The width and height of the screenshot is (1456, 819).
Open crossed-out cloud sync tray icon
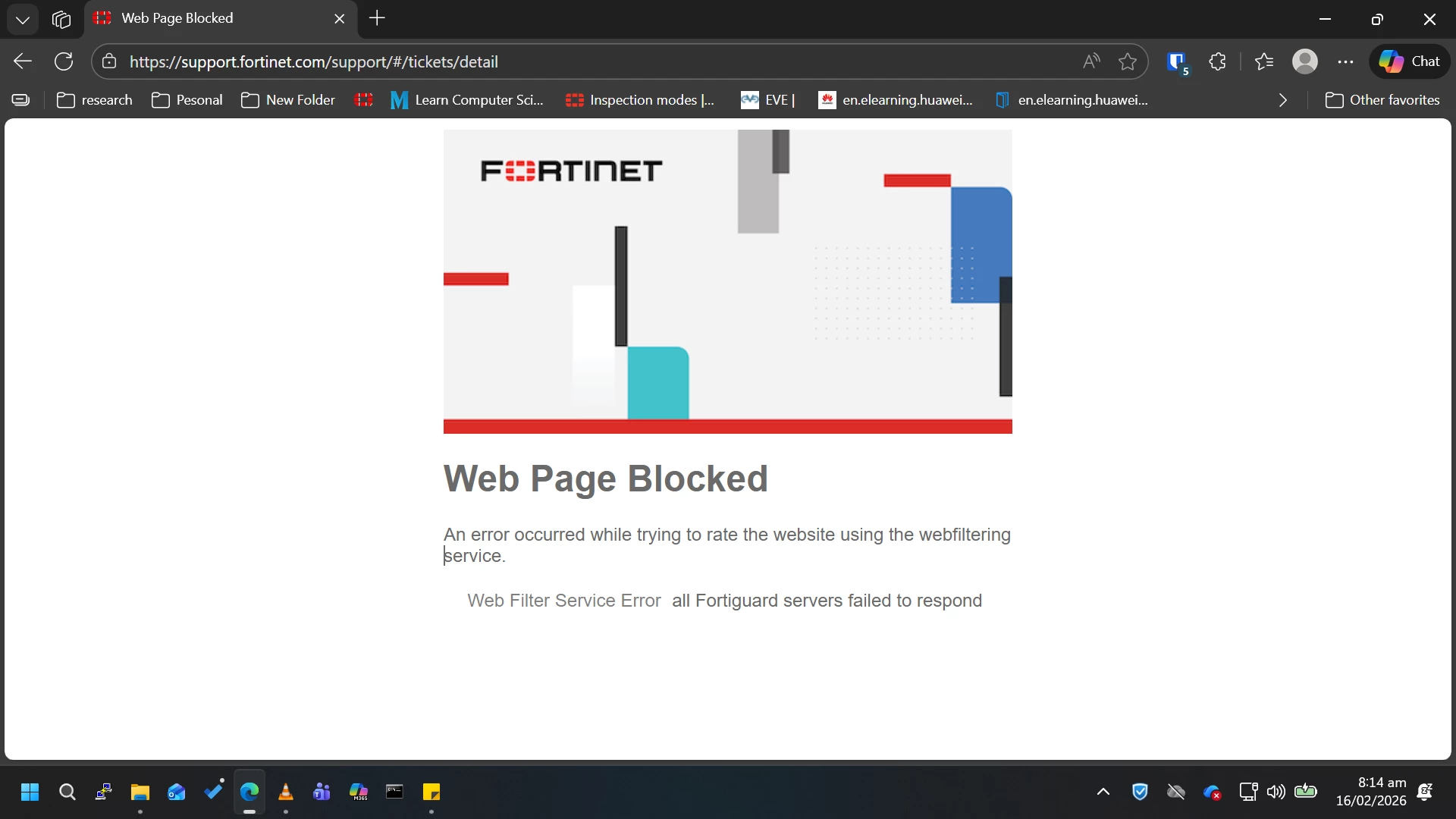tap(1176, 792)
